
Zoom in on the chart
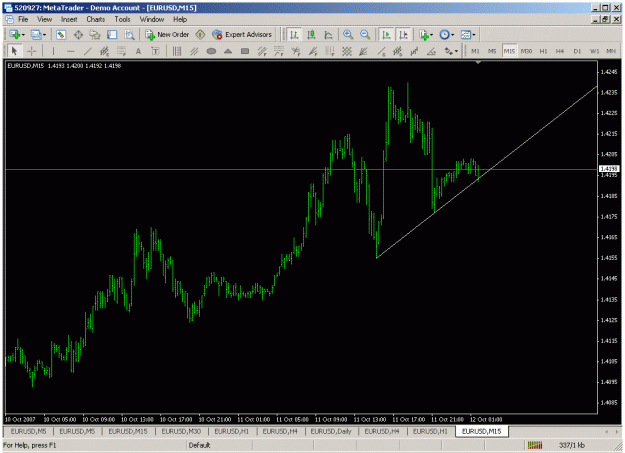pos(348,35)
